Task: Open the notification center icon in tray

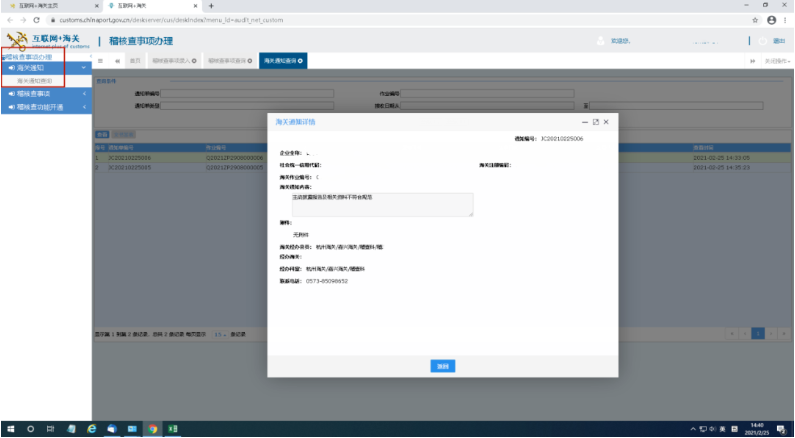Action: point(781,429)
